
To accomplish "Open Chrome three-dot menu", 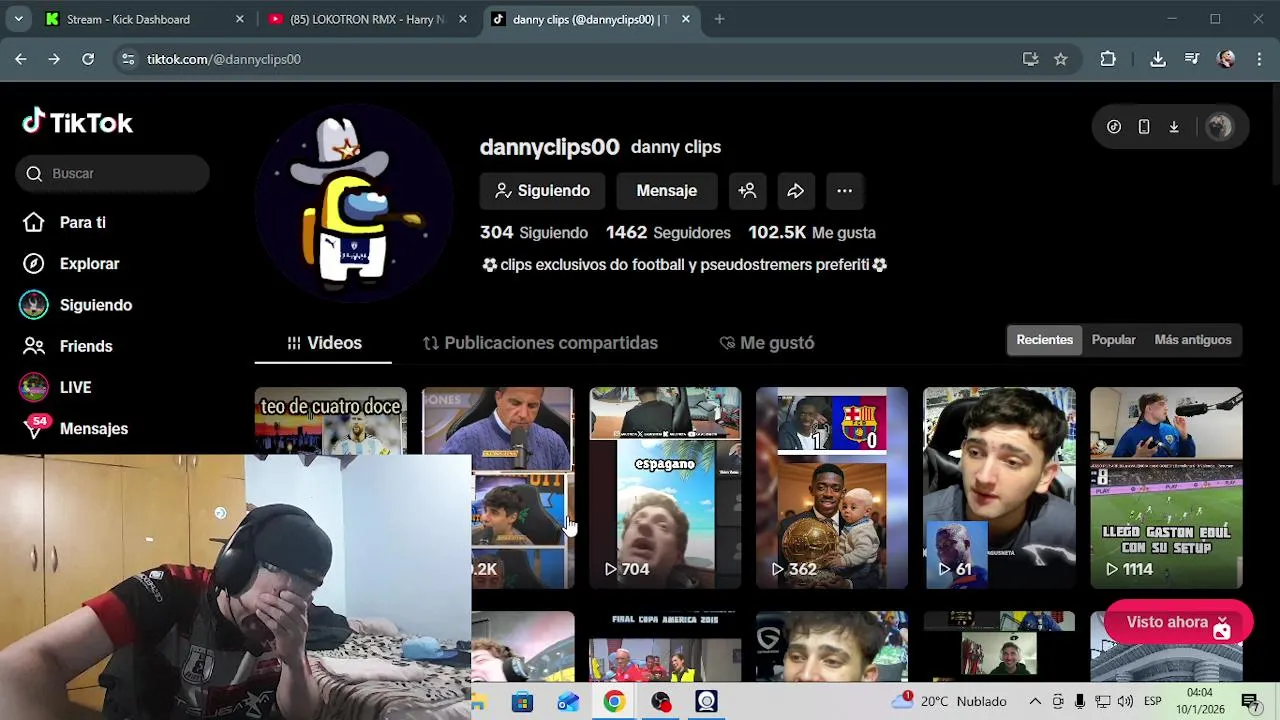I will [1258, 59].
